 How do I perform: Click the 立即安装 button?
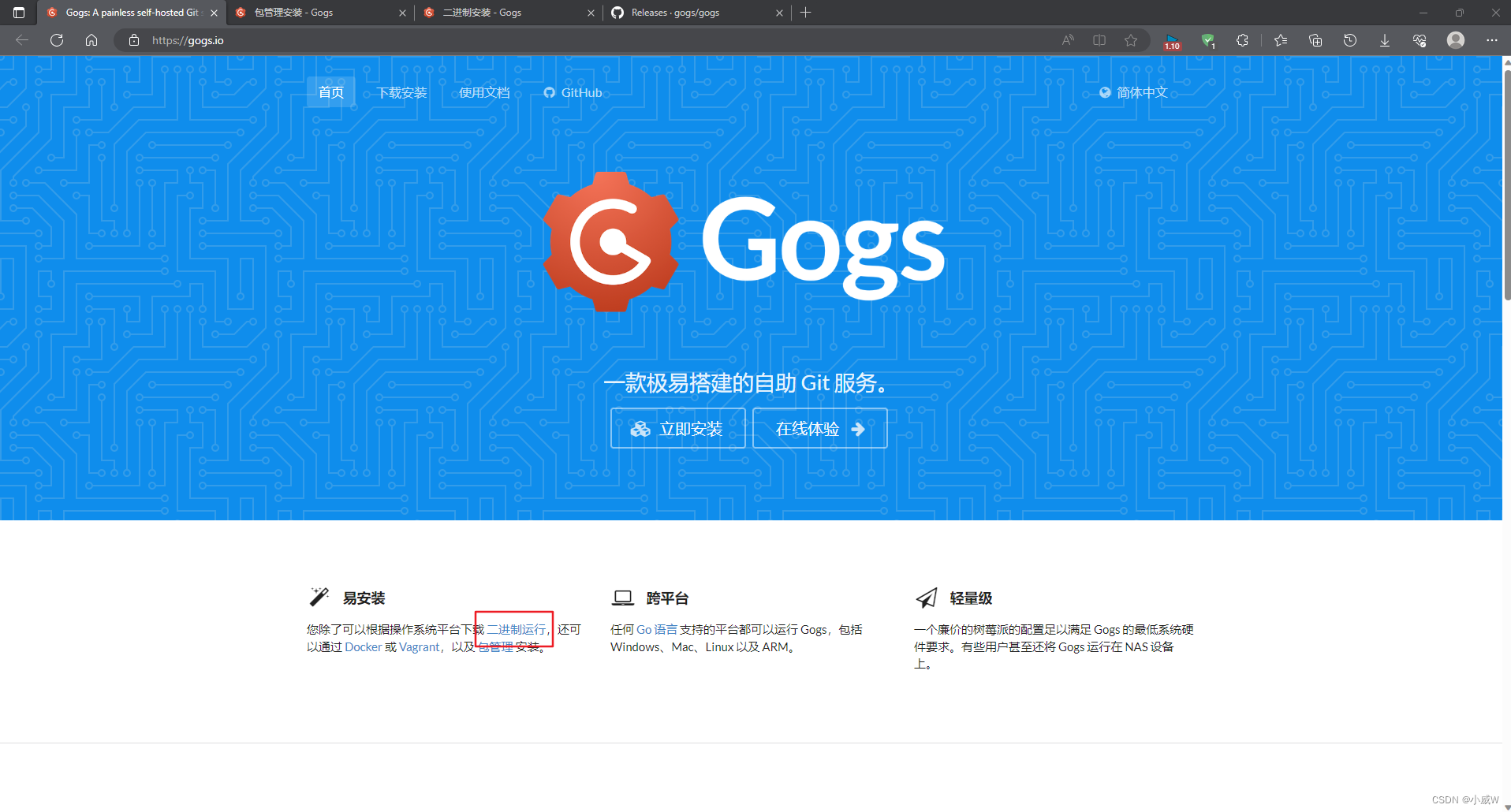pos(678,428)
